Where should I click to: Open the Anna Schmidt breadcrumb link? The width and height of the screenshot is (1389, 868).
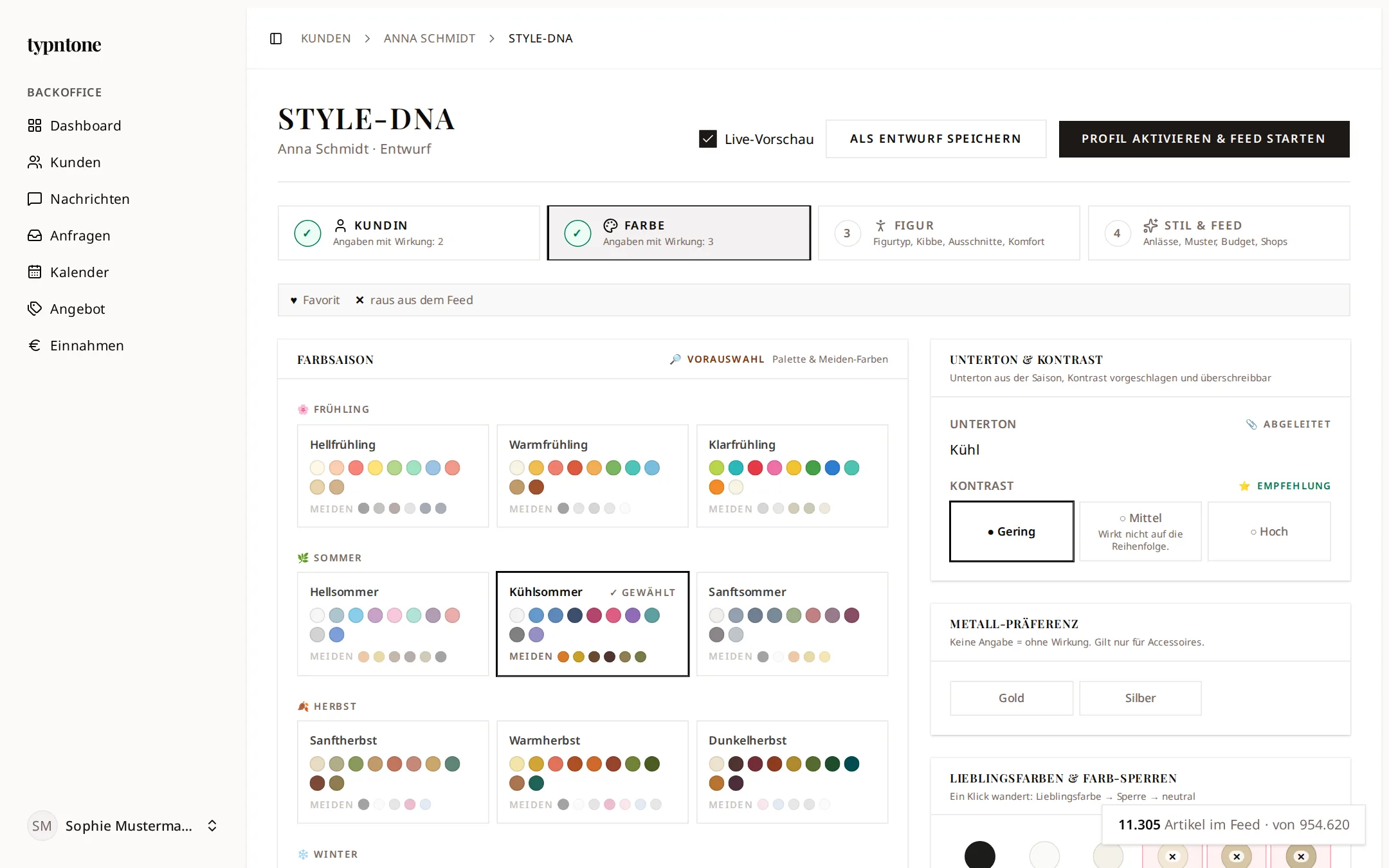pyautogui.click(x=430, y=39)
